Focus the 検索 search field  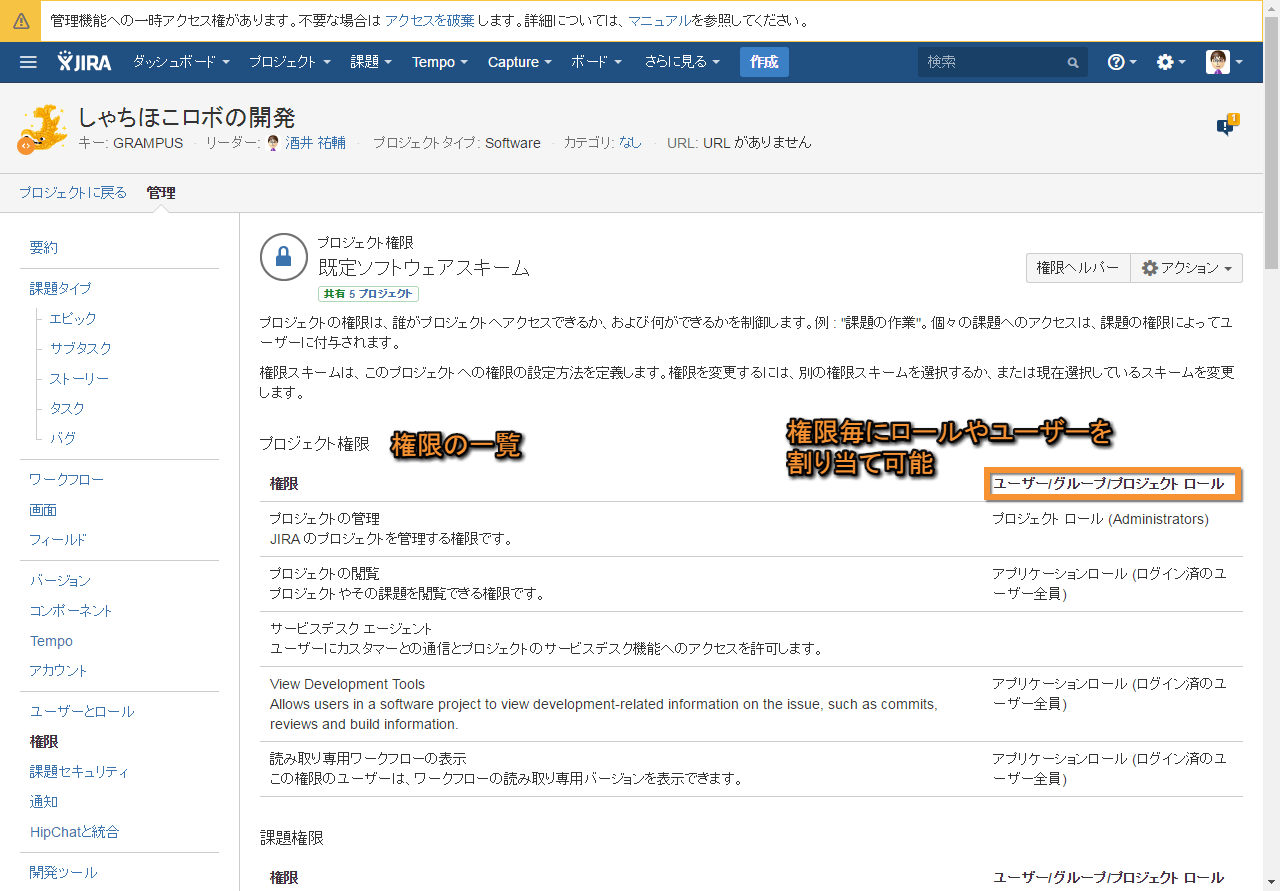(x=1003, y=62)
